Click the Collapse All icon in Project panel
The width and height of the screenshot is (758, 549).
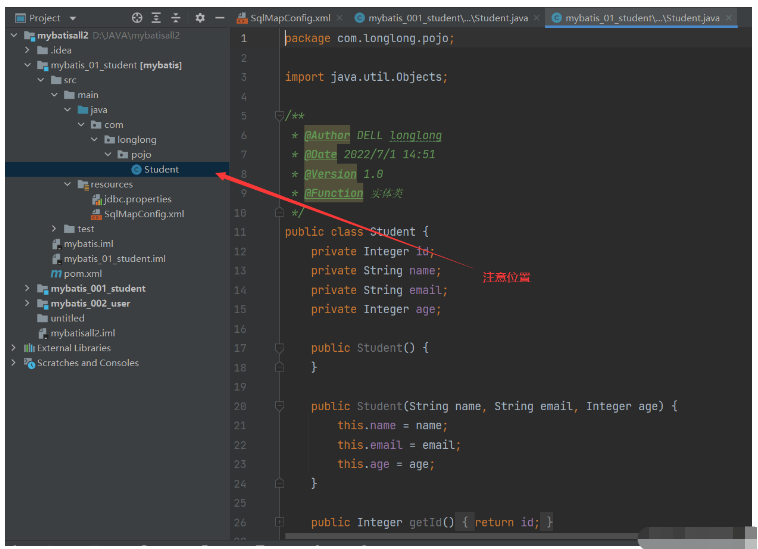[x=176, y=18]
